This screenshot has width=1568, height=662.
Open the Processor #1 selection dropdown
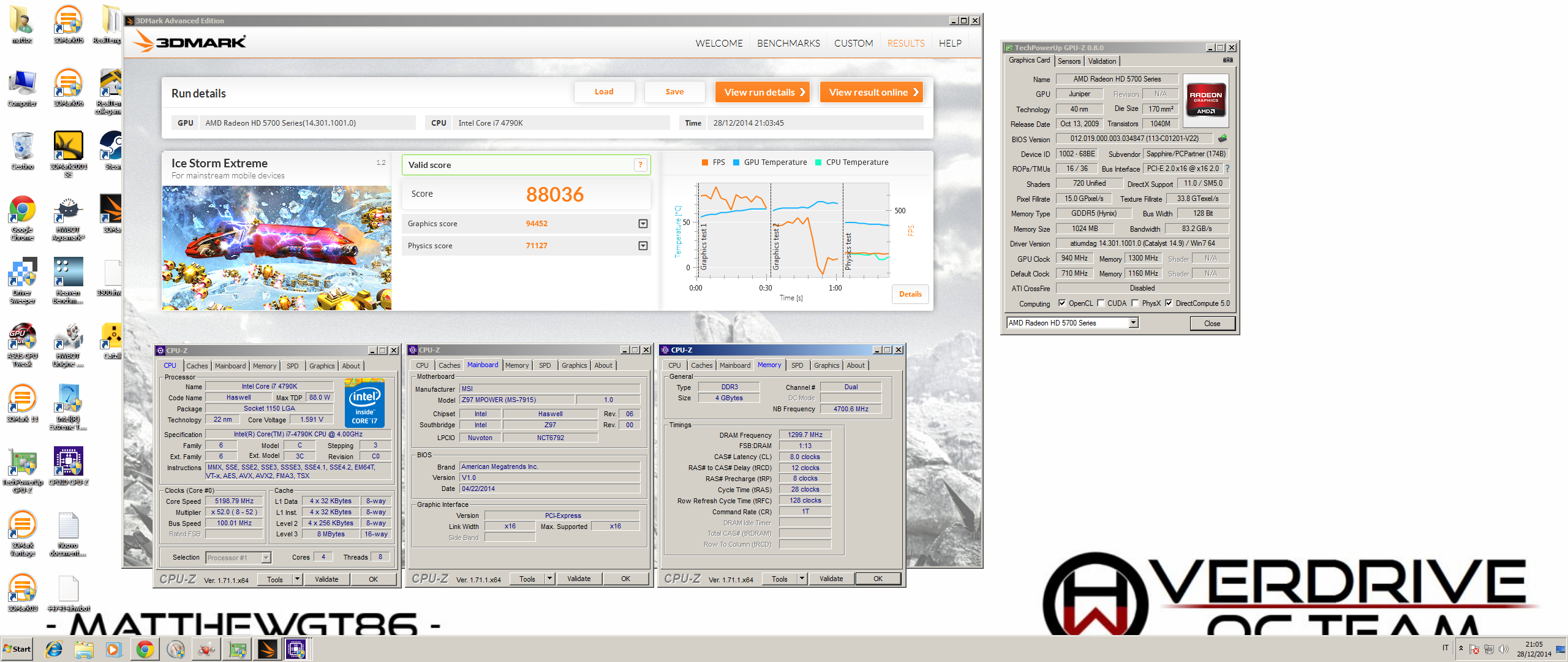(x=266, y=557)
